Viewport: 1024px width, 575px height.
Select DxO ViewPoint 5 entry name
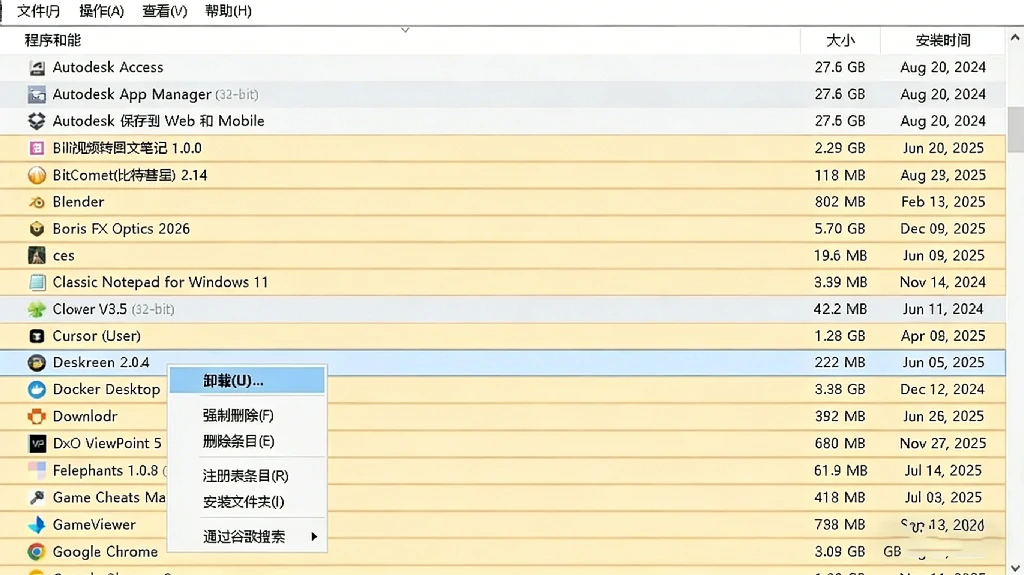(107, 444)
